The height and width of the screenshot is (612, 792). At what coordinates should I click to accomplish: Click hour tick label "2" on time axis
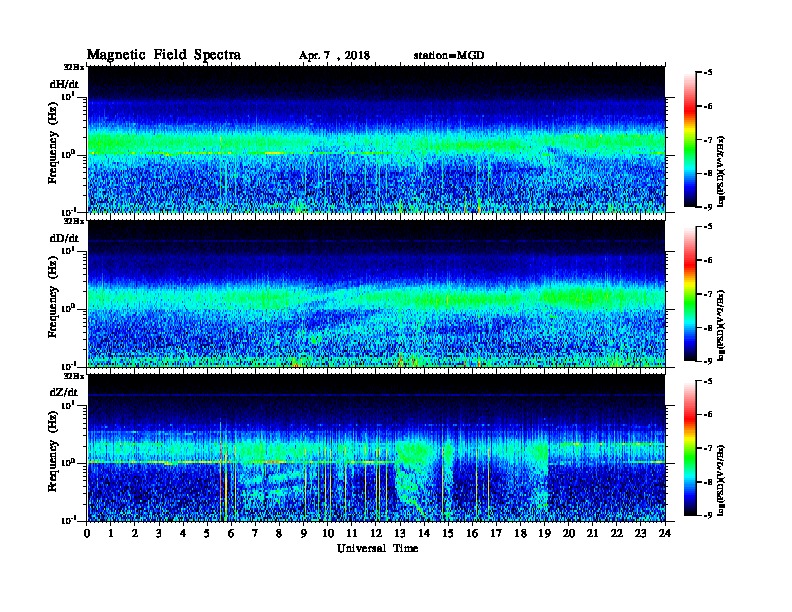pyautogui.click(x=135, y=533)
